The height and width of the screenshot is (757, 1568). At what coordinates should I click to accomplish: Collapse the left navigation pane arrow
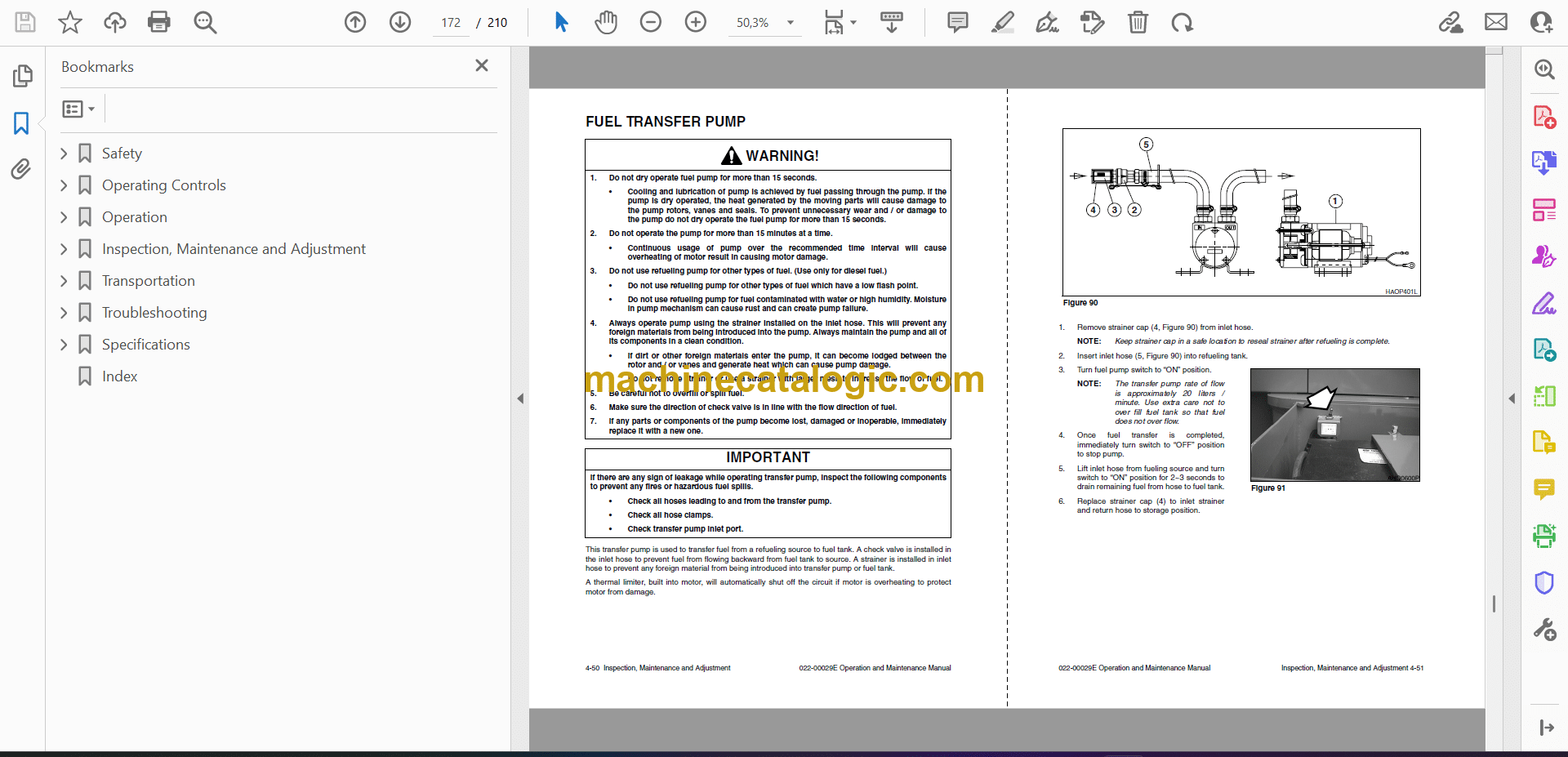(520, 399)
